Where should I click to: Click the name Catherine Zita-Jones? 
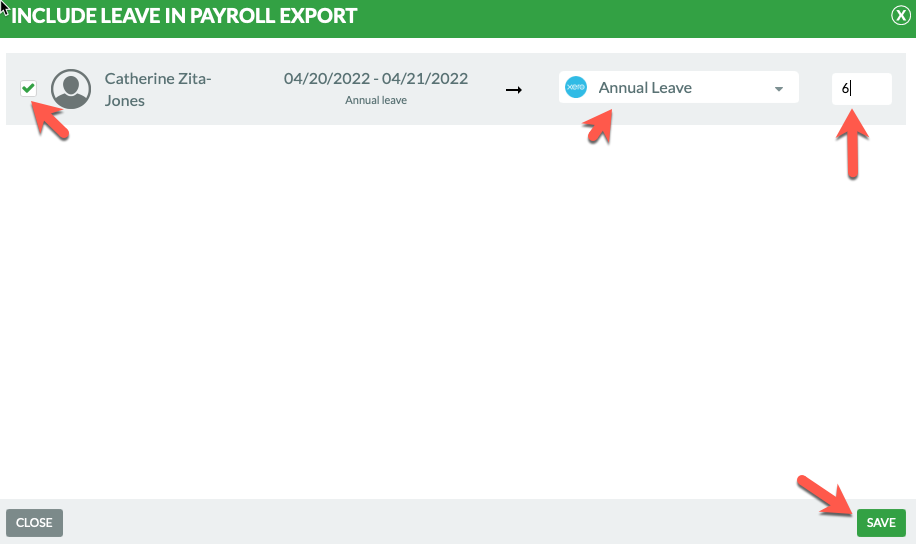pos(158,89)
